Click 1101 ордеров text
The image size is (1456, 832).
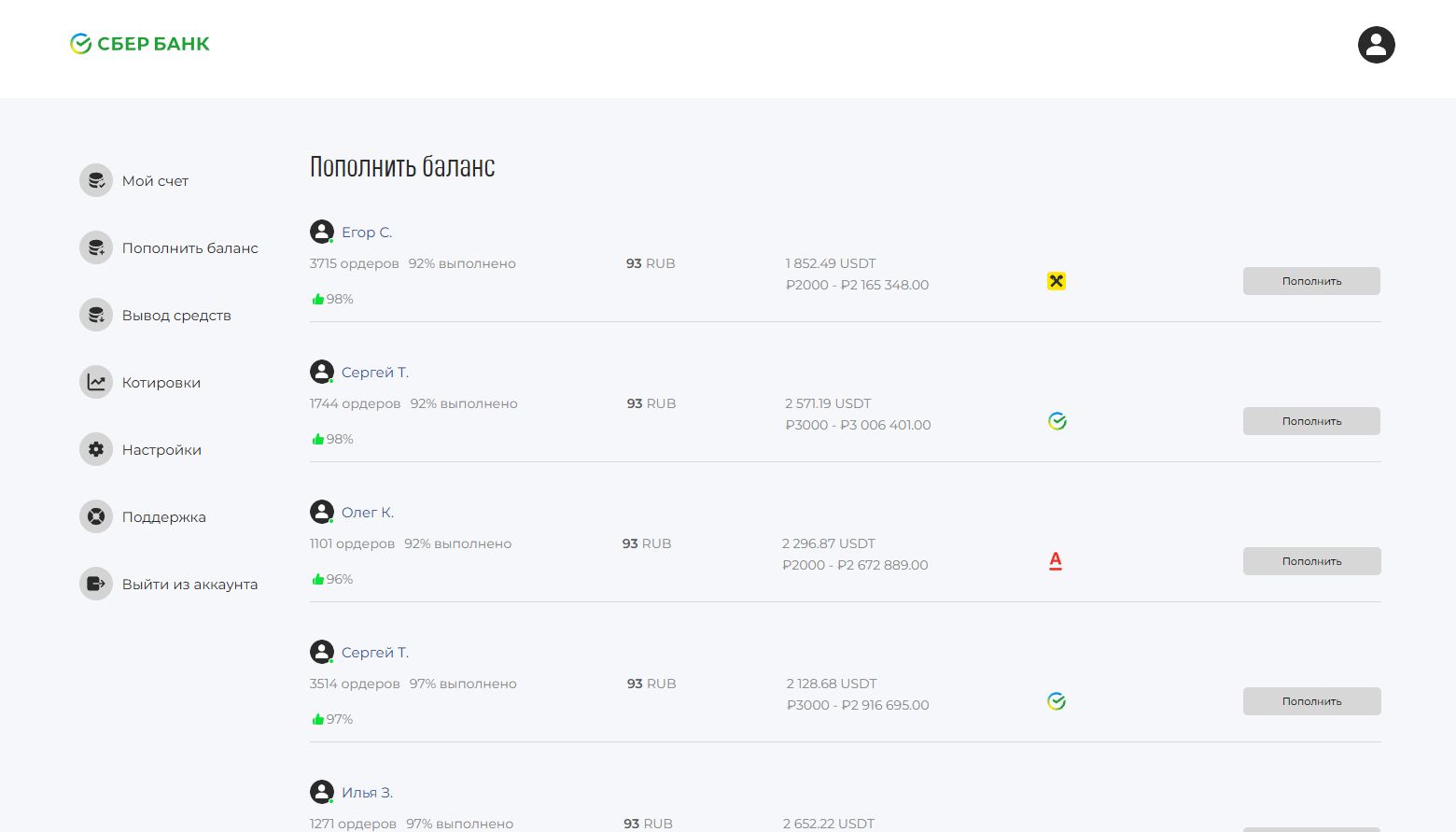(352, 543)
